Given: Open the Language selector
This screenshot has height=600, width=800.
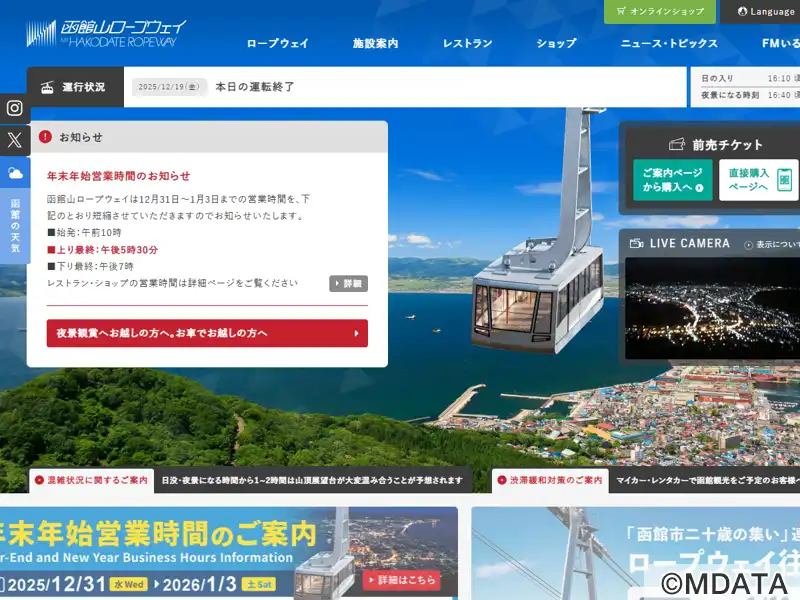Looking at the screenshot, I should (x=760, y=11).
